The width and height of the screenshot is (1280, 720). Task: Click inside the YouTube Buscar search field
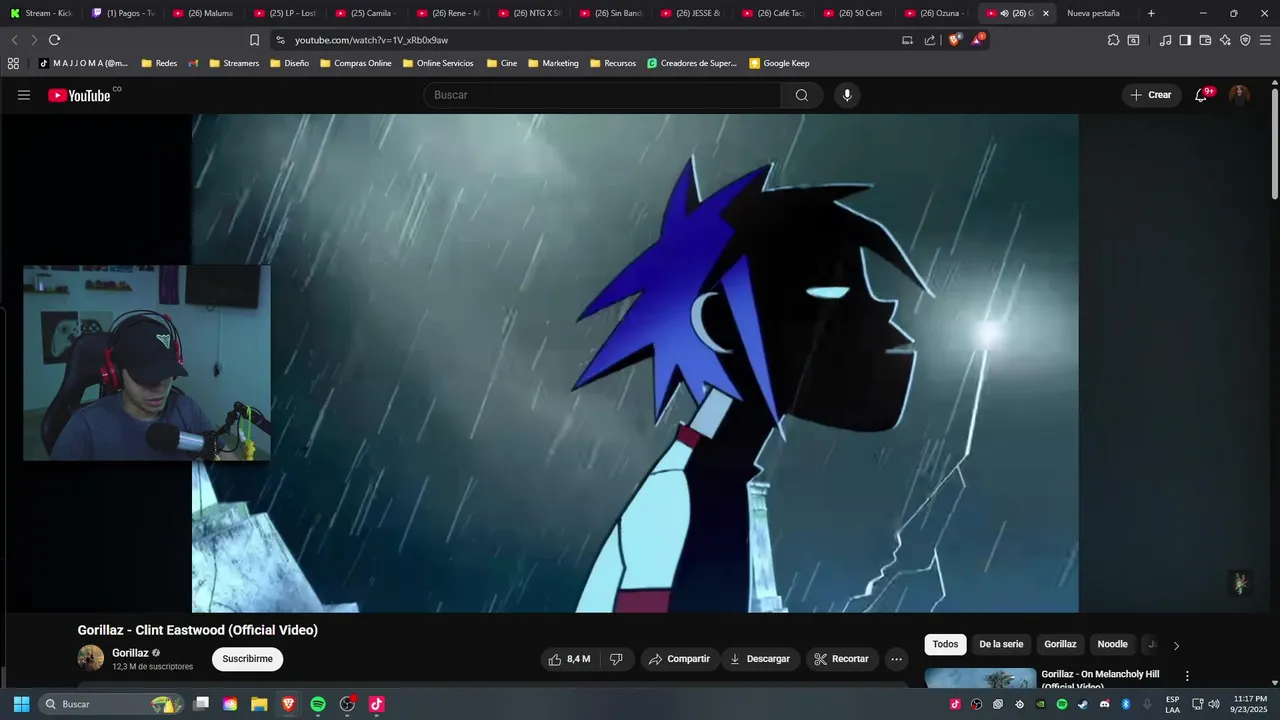pyautogui.click(x=603, y=95)
